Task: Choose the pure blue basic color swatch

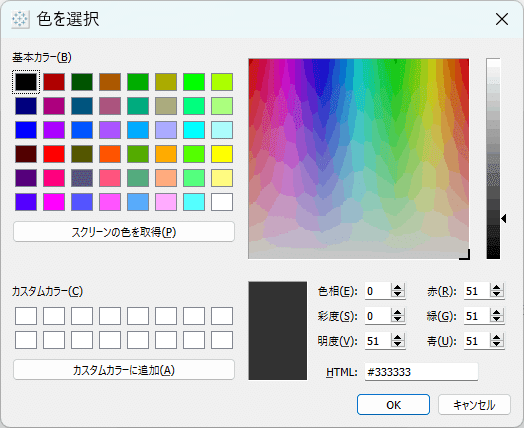Action: point(26,130)
